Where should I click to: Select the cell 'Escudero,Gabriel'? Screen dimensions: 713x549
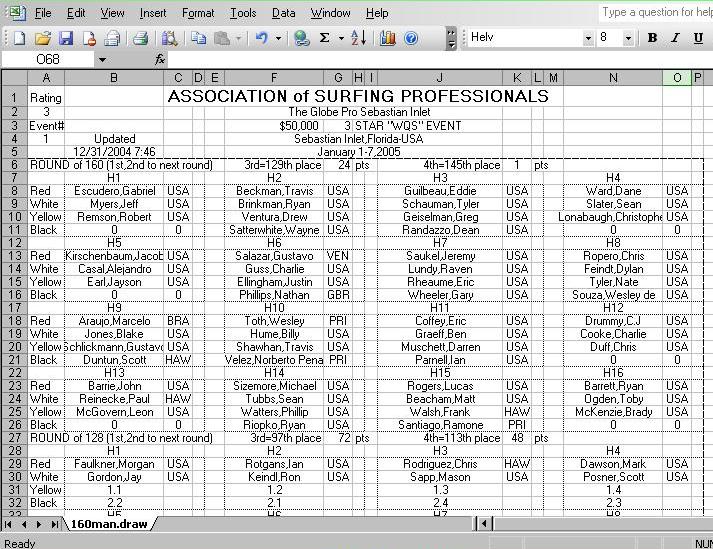coord(114,191)
